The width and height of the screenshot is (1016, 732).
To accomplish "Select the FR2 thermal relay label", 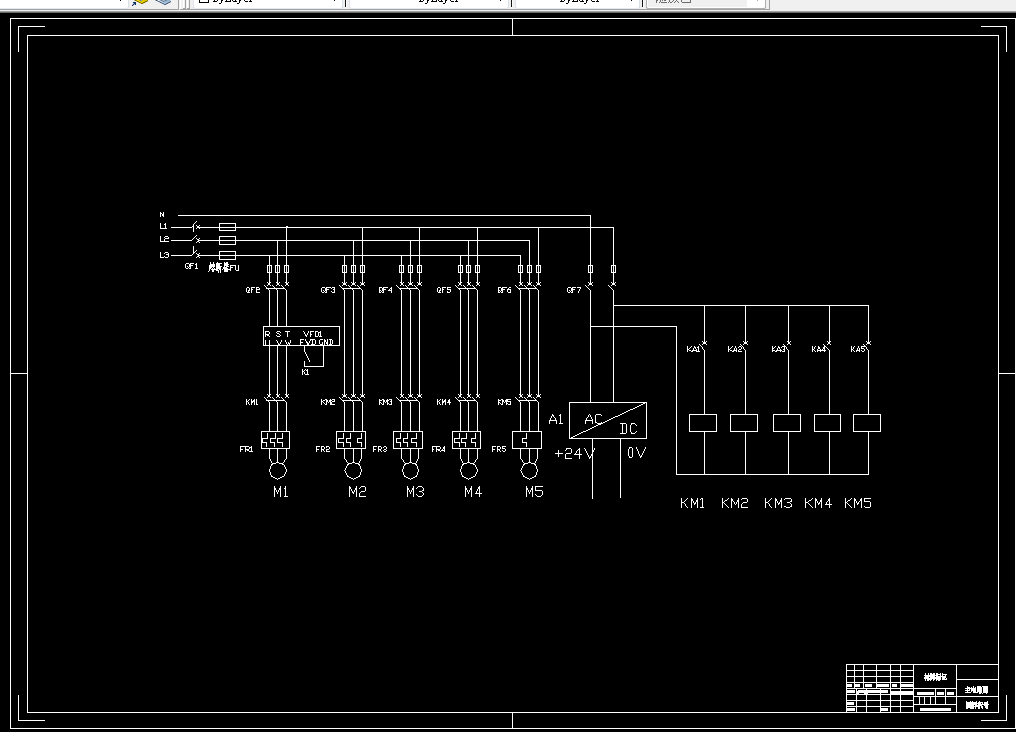I will point(323,449).
